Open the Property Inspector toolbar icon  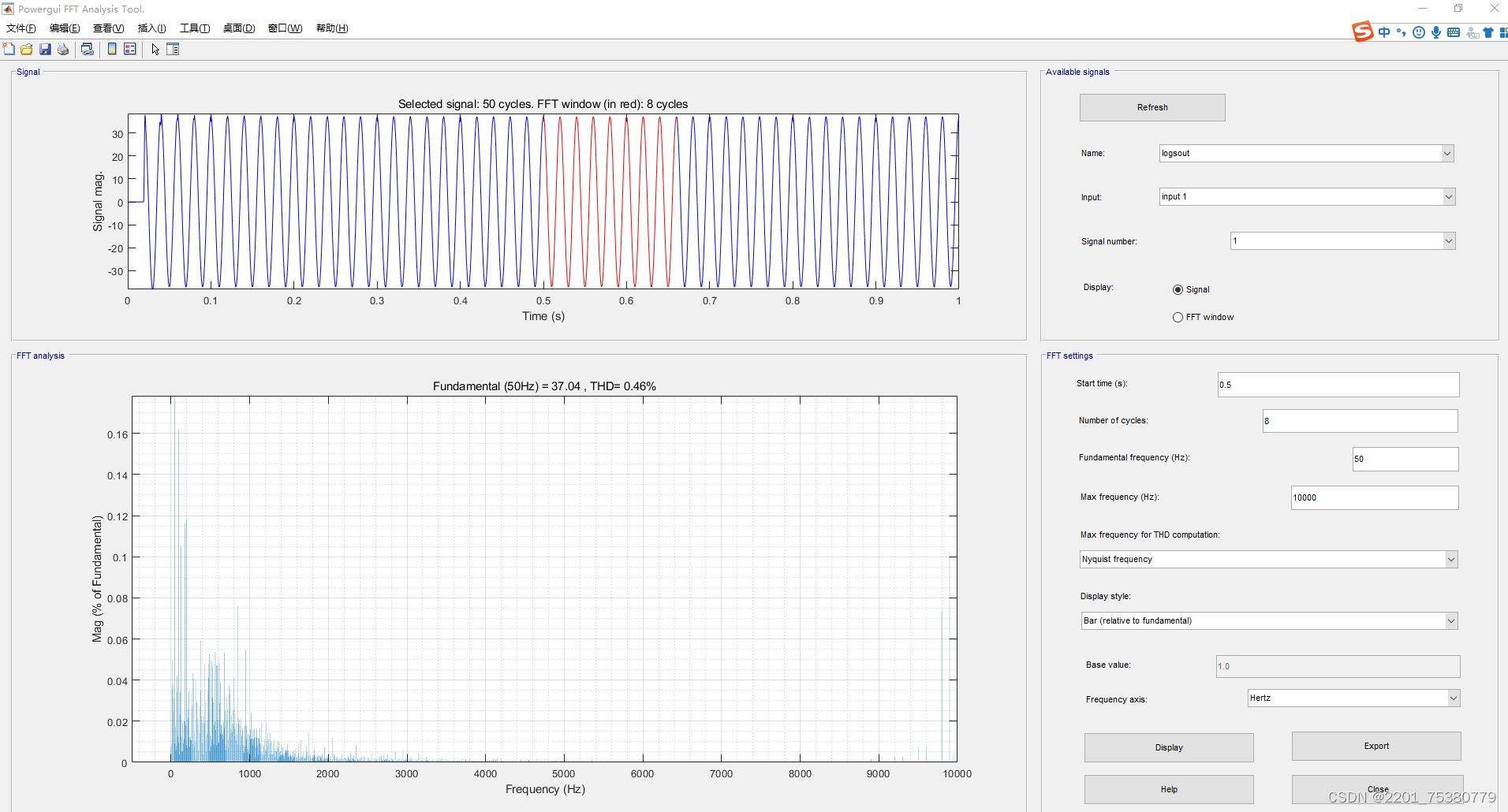(x=174, y=49)
